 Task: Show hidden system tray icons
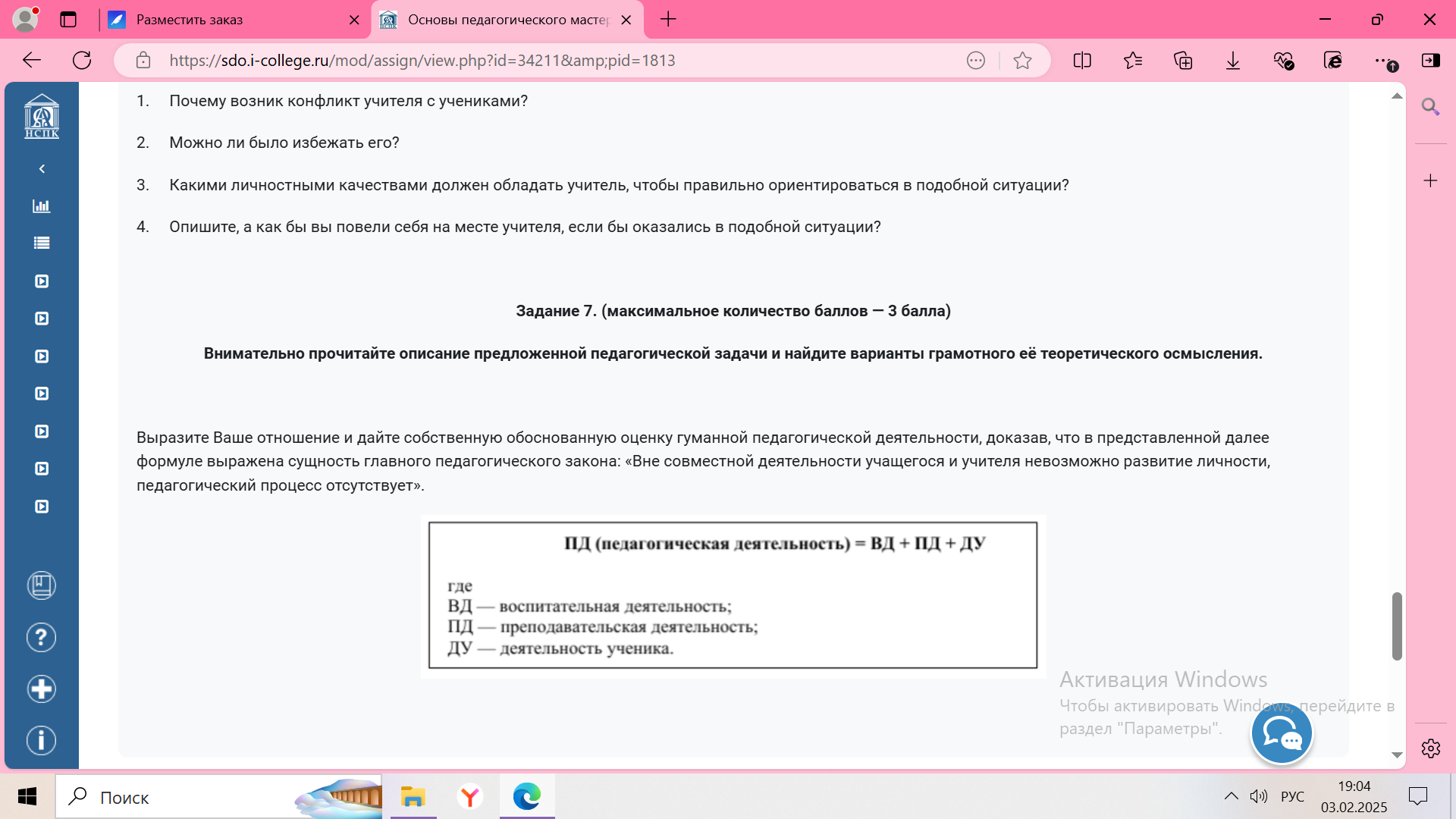coord(1232,796)
